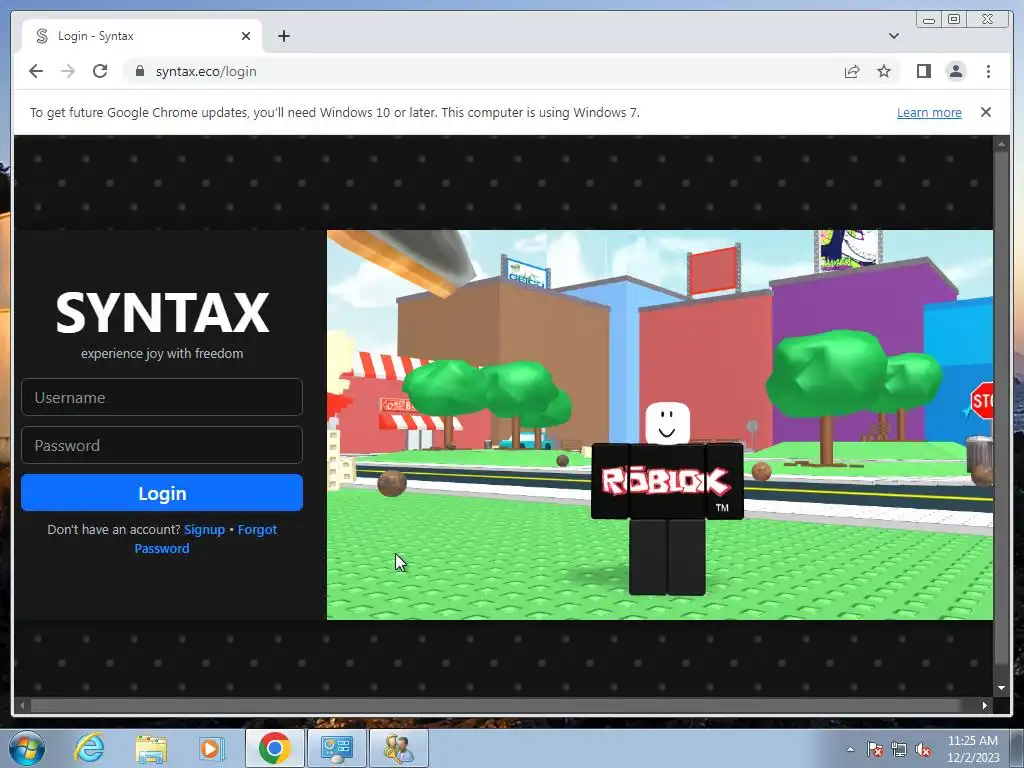This screenshot has height=768, width=1024.
Task: Open the Chrome side panel
Action: click(x=923, y=71)
